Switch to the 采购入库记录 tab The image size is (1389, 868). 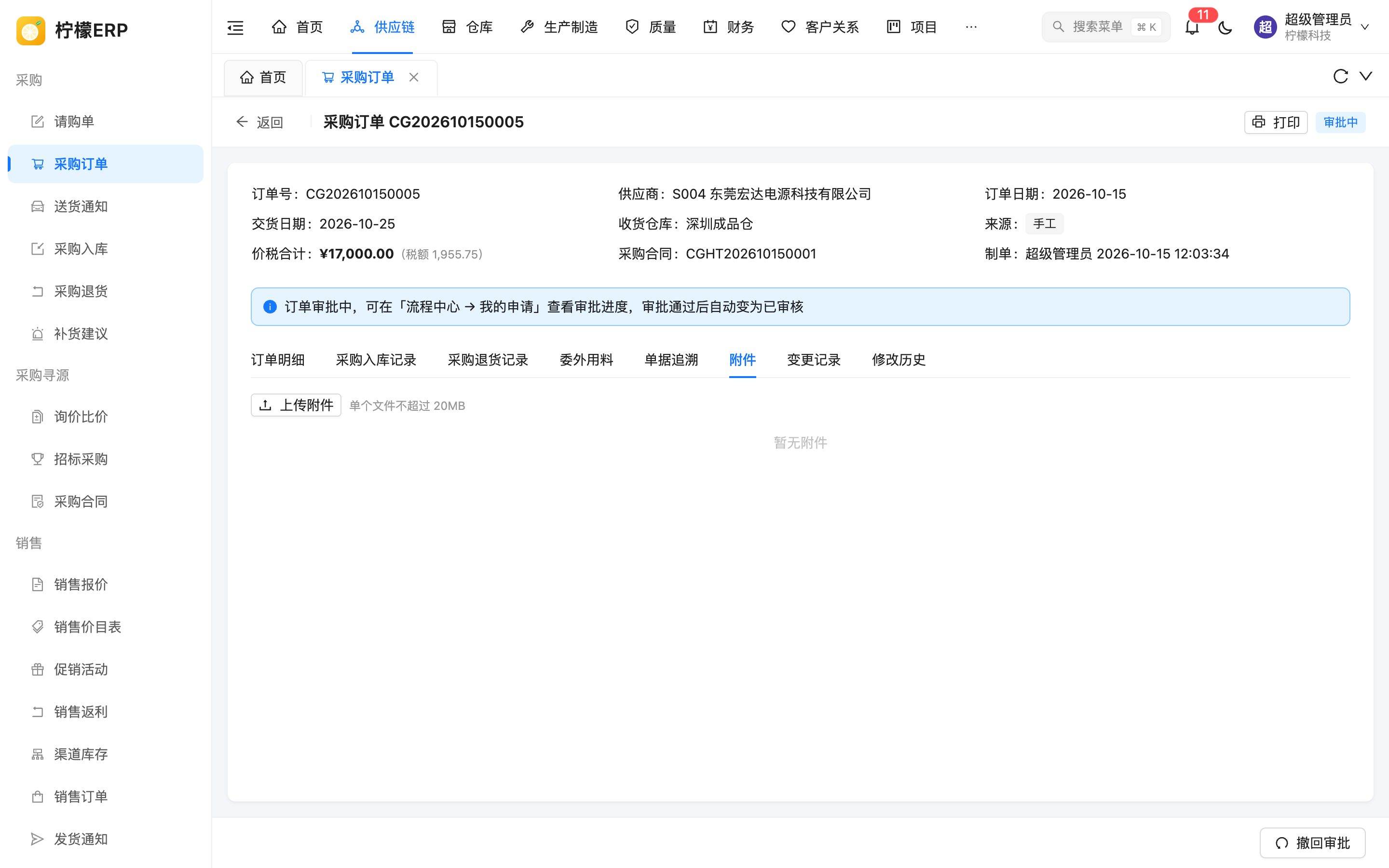tap(376, 360)
